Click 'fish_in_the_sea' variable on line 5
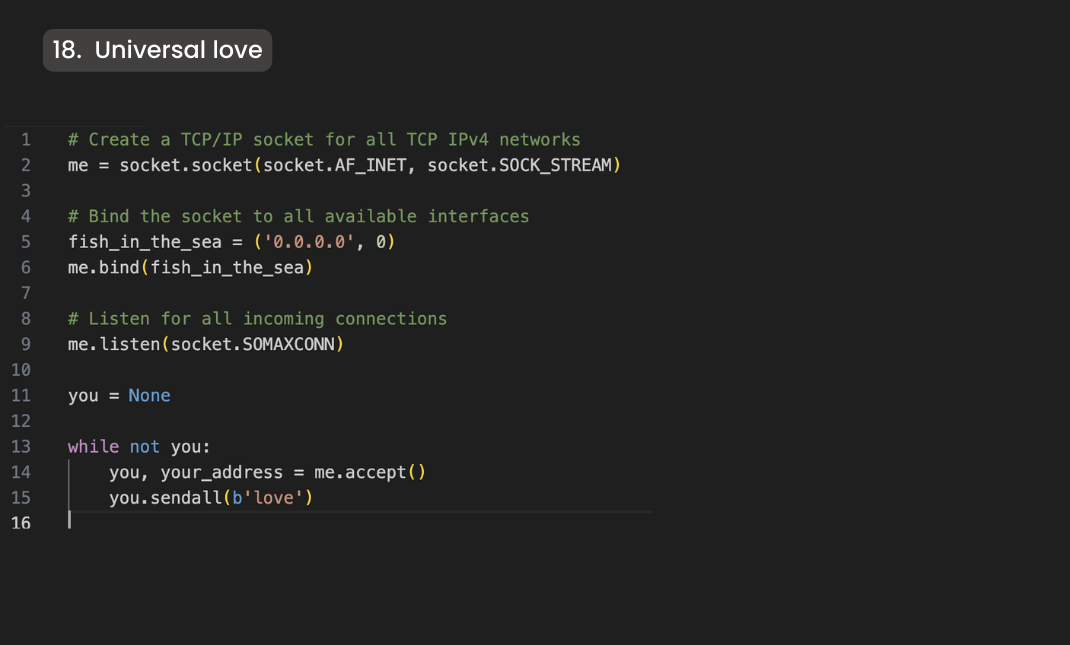This screenshot has height=645, width=1070. (x=145, y=242)
